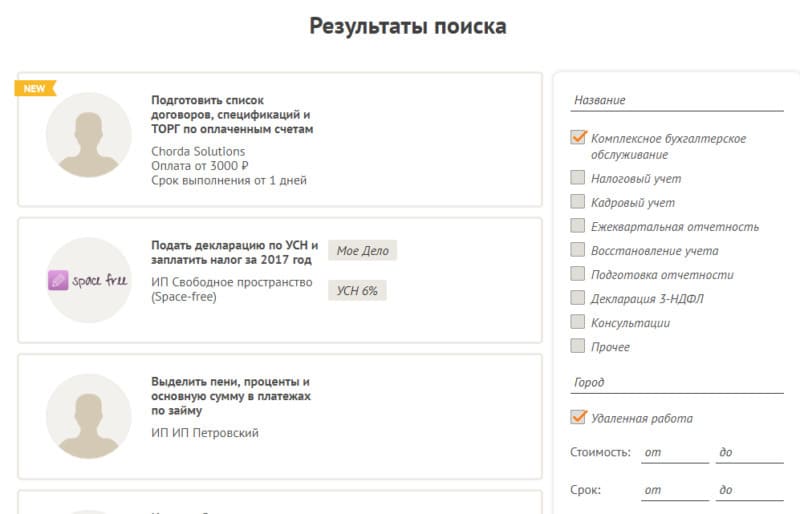
Task: Click the Срок 'до' maximum field
Action: (x=749, y=490)
